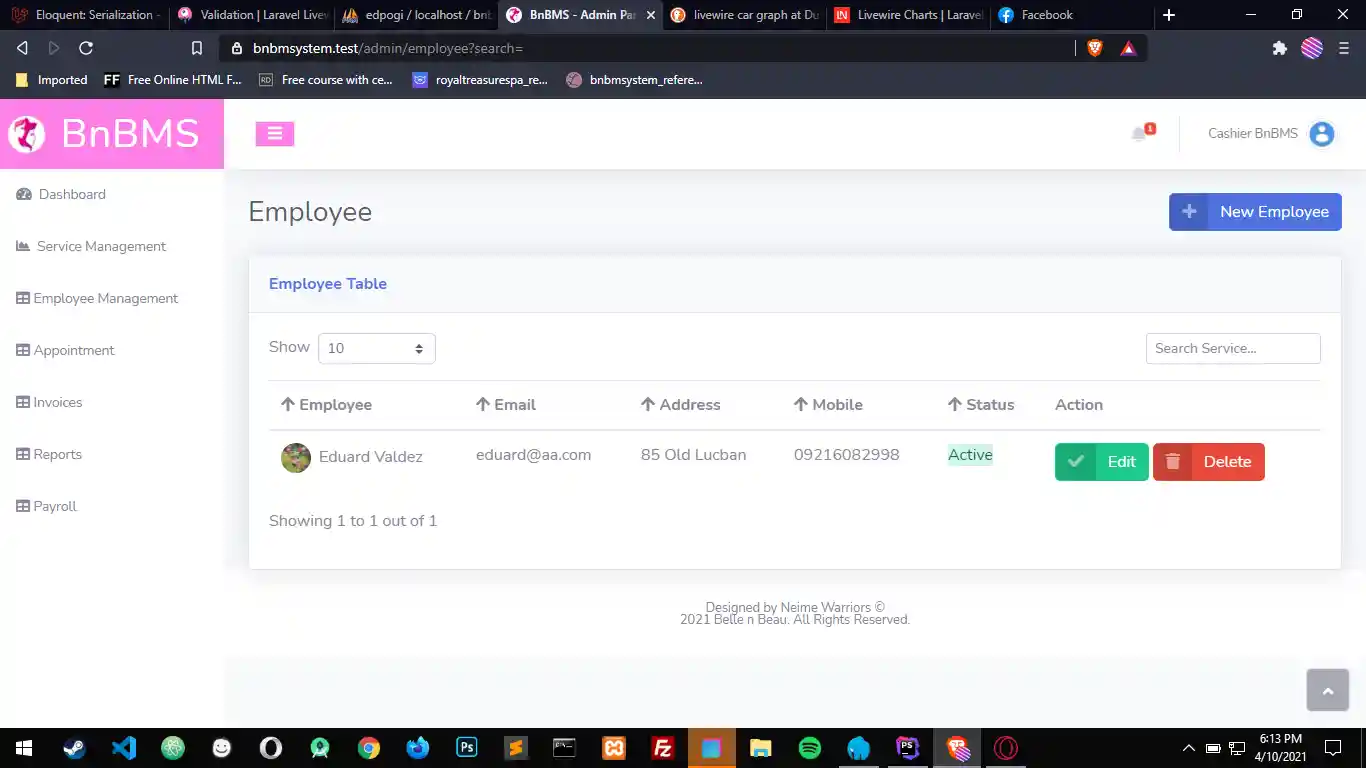Viewport: 1366px width, 768px height.
Task: Open Appointment in the sidebar
Action: click(65, 350)
